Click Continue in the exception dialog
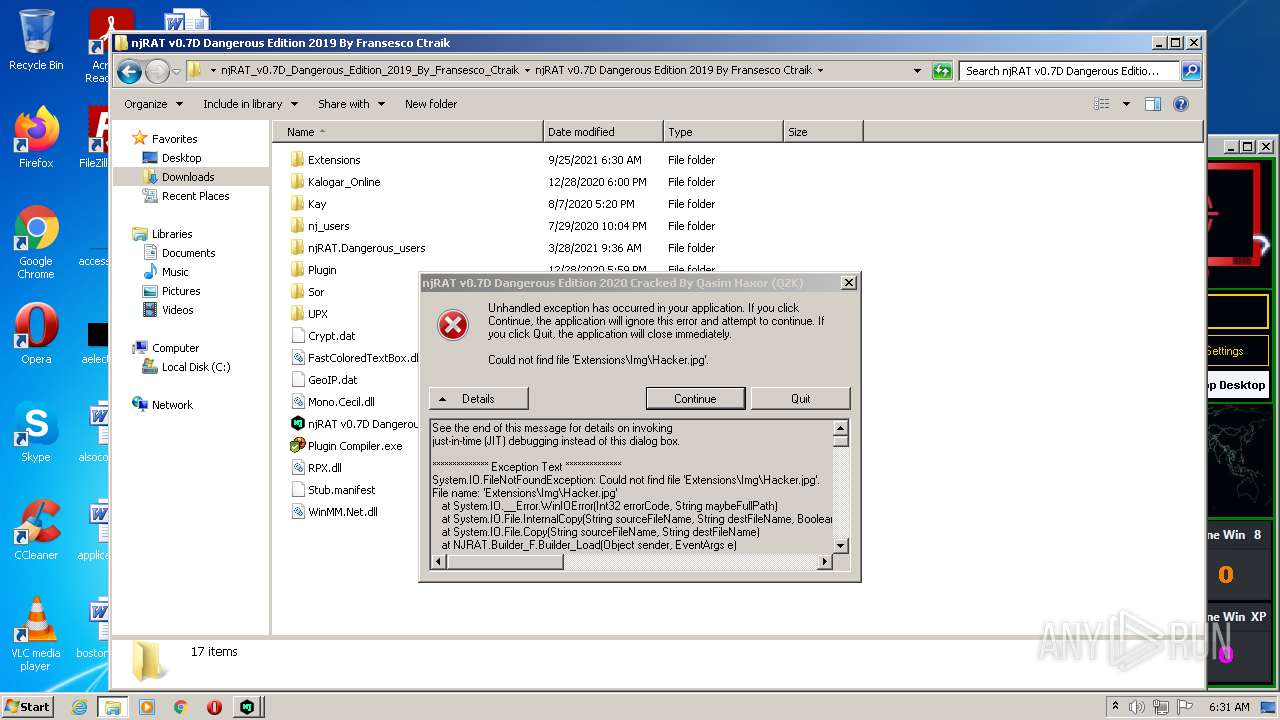 click(x=695, y=399)
